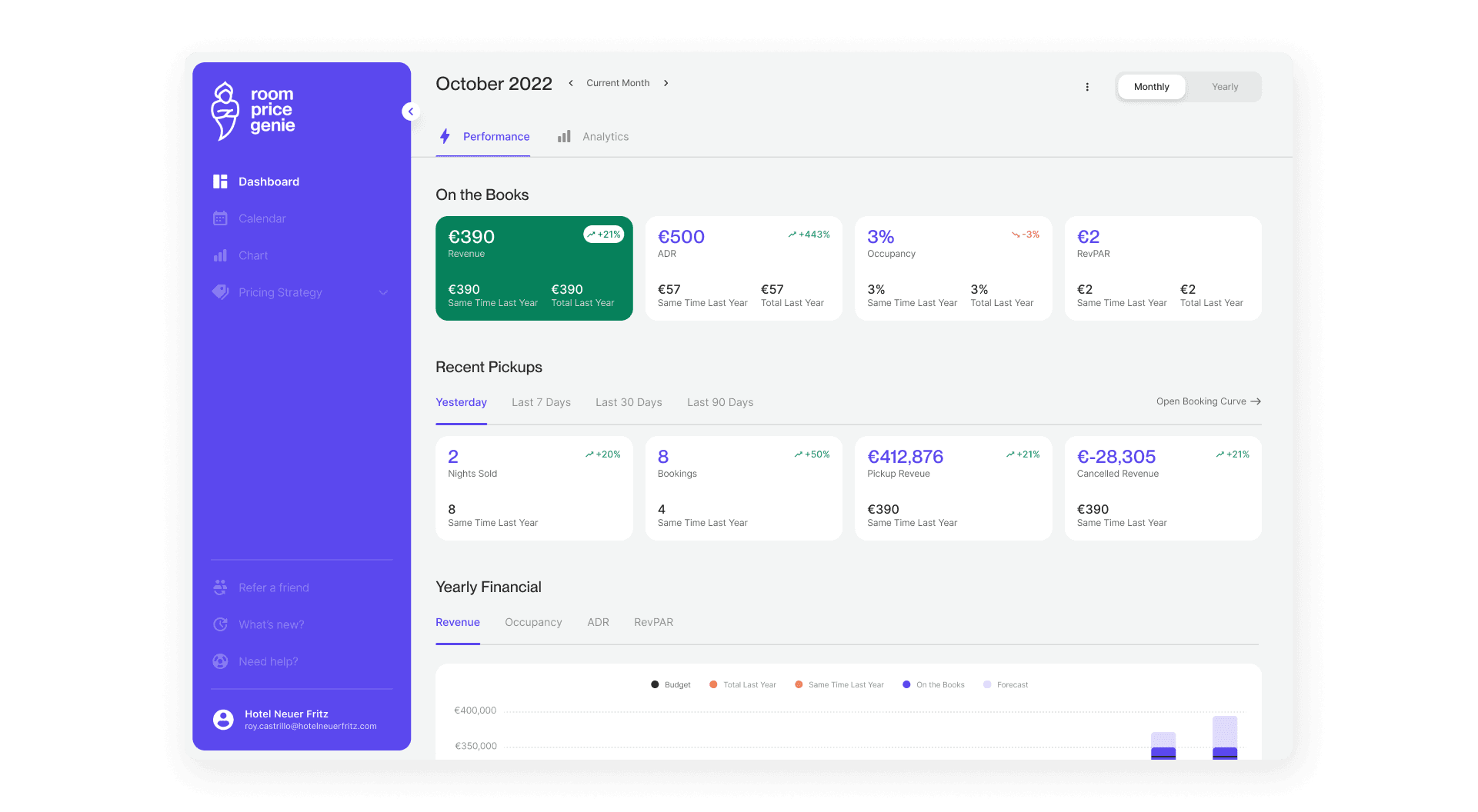
Task: Open the Calendar icon in sidebar
Action: click(x=220, y=218)
